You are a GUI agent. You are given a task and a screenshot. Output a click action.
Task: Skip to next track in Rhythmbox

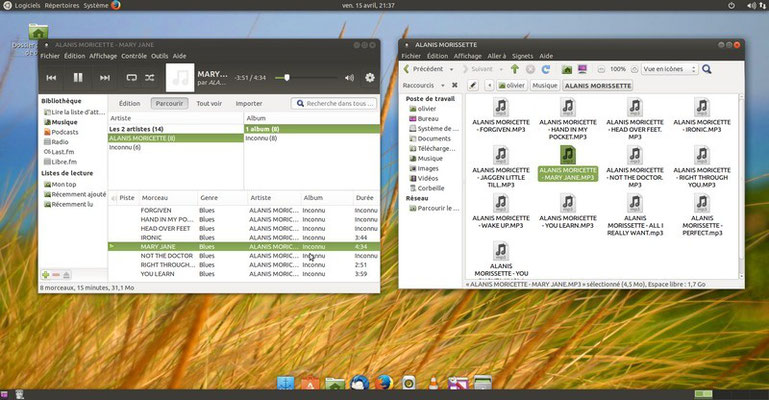click(x=104, y=77)
